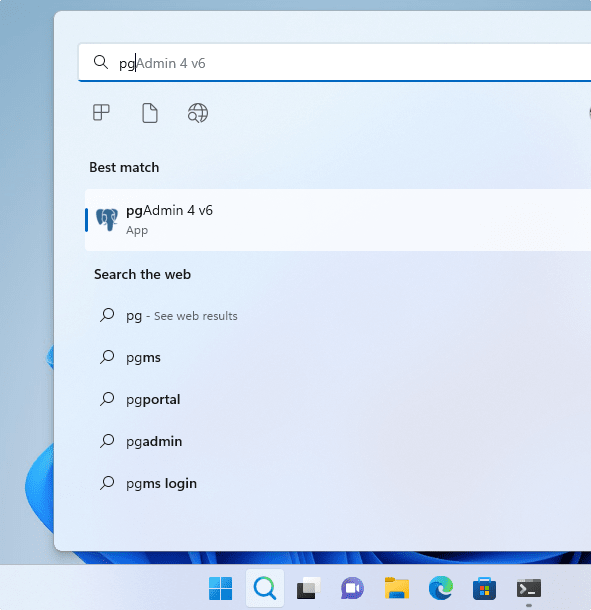Click the pgAdmin elephant app icon

tap(107, 220)
